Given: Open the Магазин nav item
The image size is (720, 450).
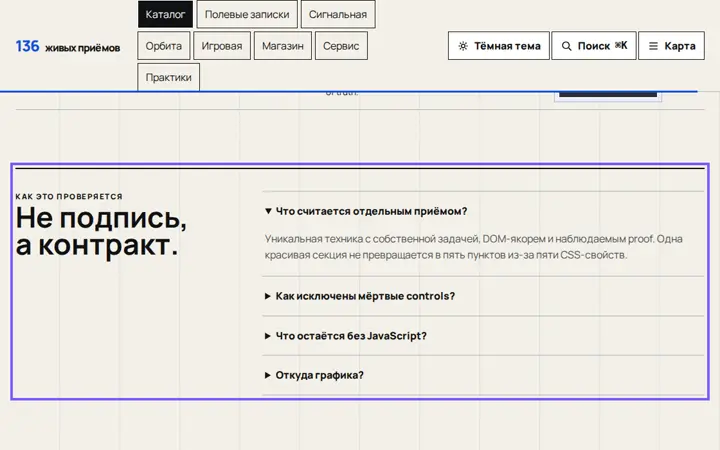Looking at the screenshot, I should coord(283,46).
